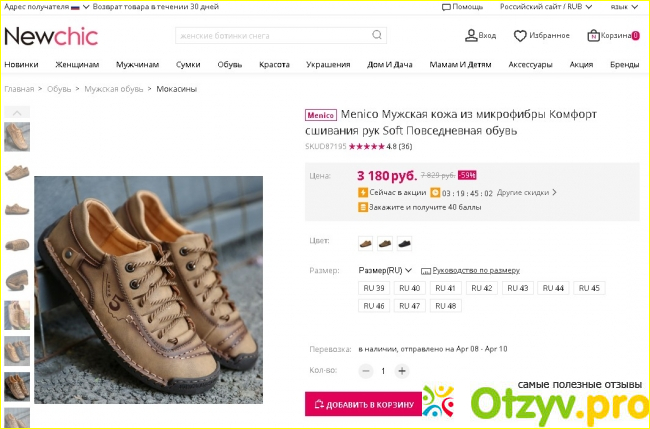Open the account login icon

tap(471, 36)
